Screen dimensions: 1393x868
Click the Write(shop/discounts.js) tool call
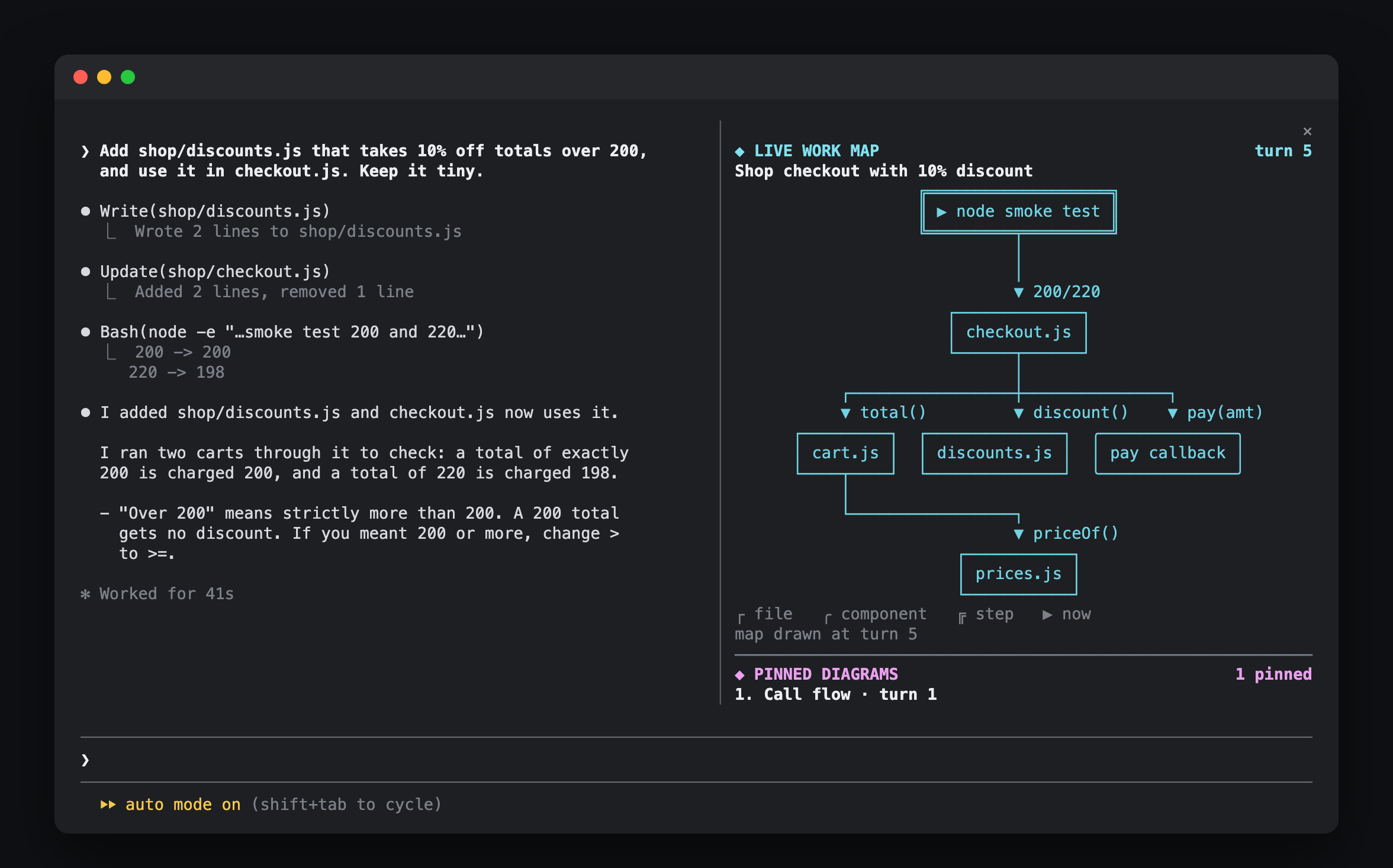[215, 211]
